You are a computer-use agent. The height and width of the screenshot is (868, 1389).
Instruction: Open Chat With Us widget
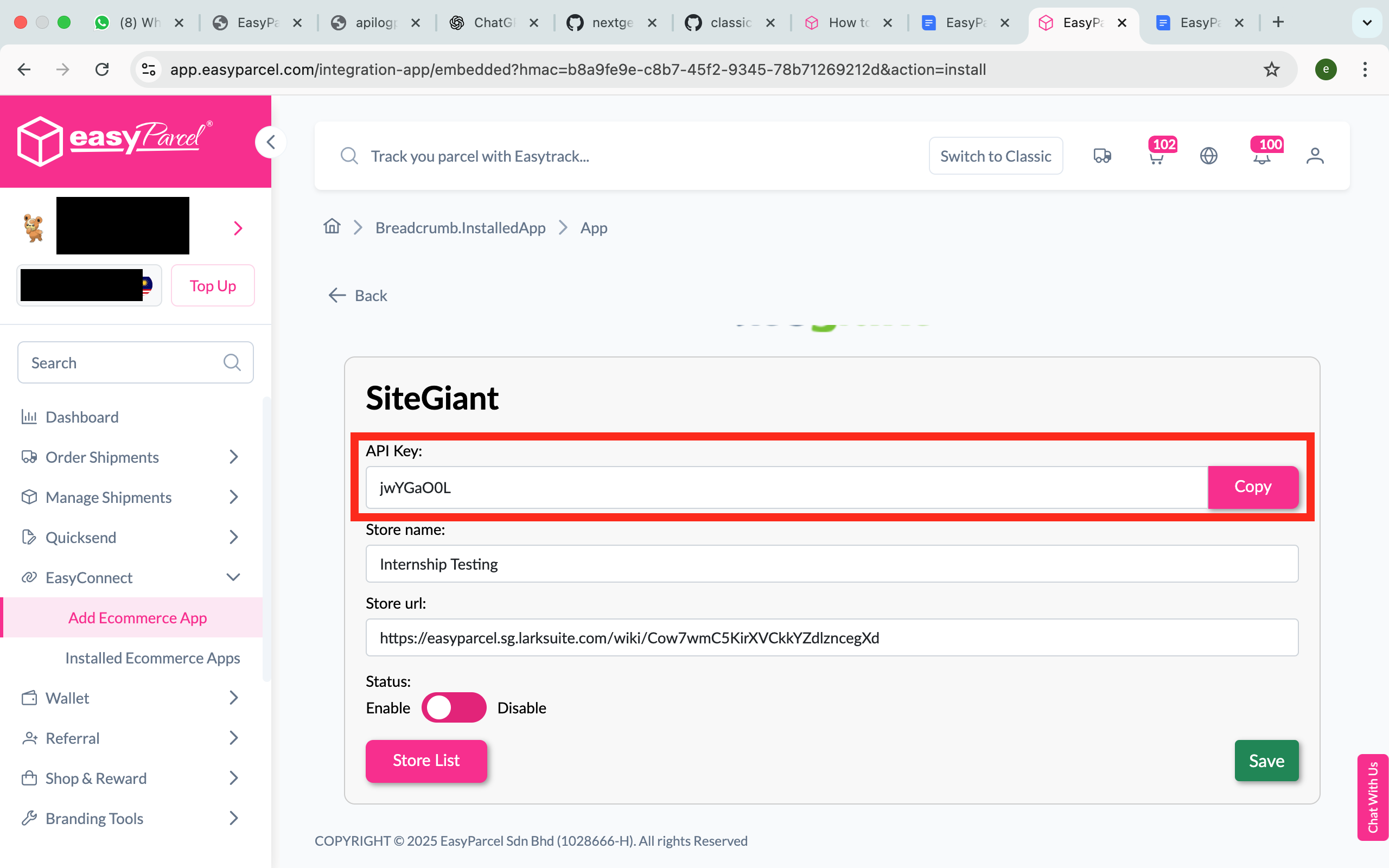[1373, 797]
